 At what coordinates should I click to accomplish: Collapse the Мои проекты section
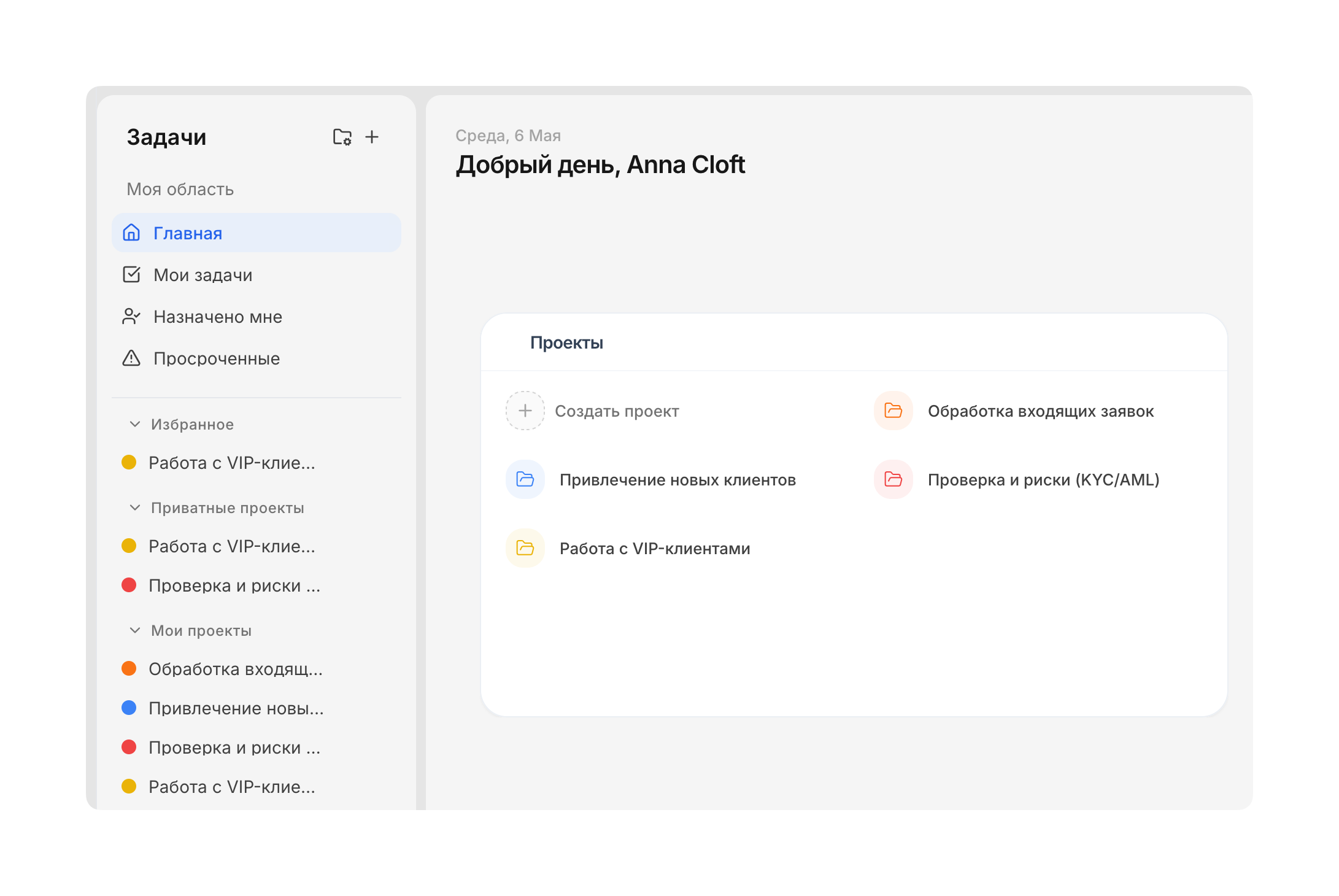(x=135, y=630)
